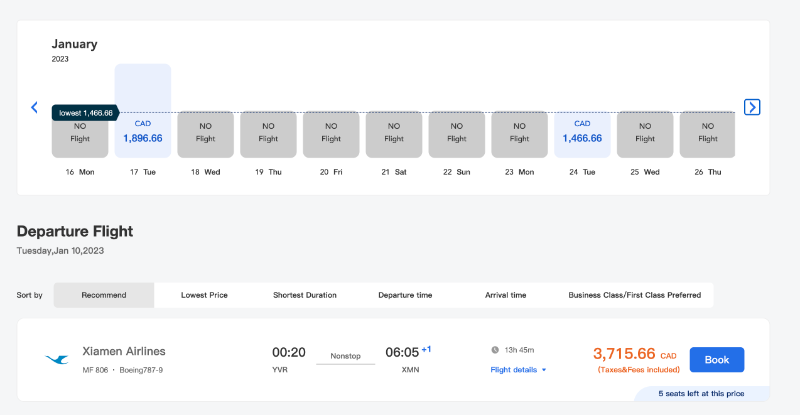
Task: Sort flights by Shortest Duration
Action: coord(304,295)
